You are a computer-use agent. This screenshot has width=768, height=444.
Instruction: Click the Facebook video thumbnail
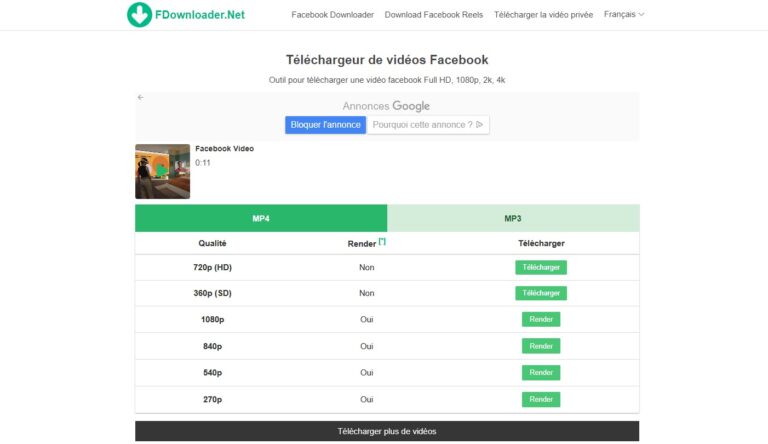click(x=163, y=171)
